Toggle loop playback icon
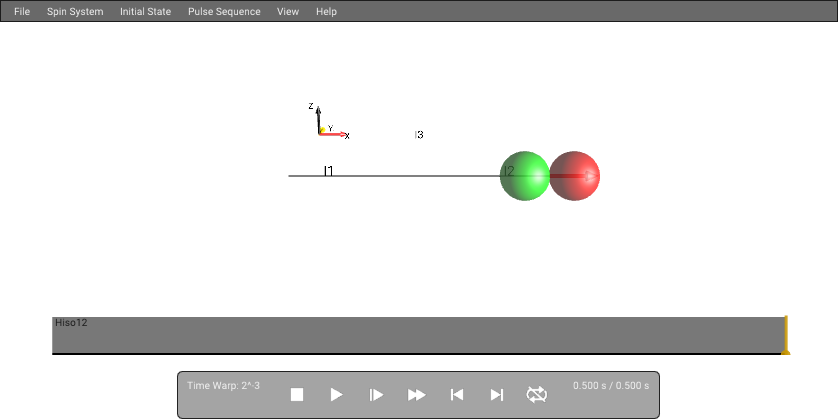Screen dimensions: 838x419 [x=537, y=394]
